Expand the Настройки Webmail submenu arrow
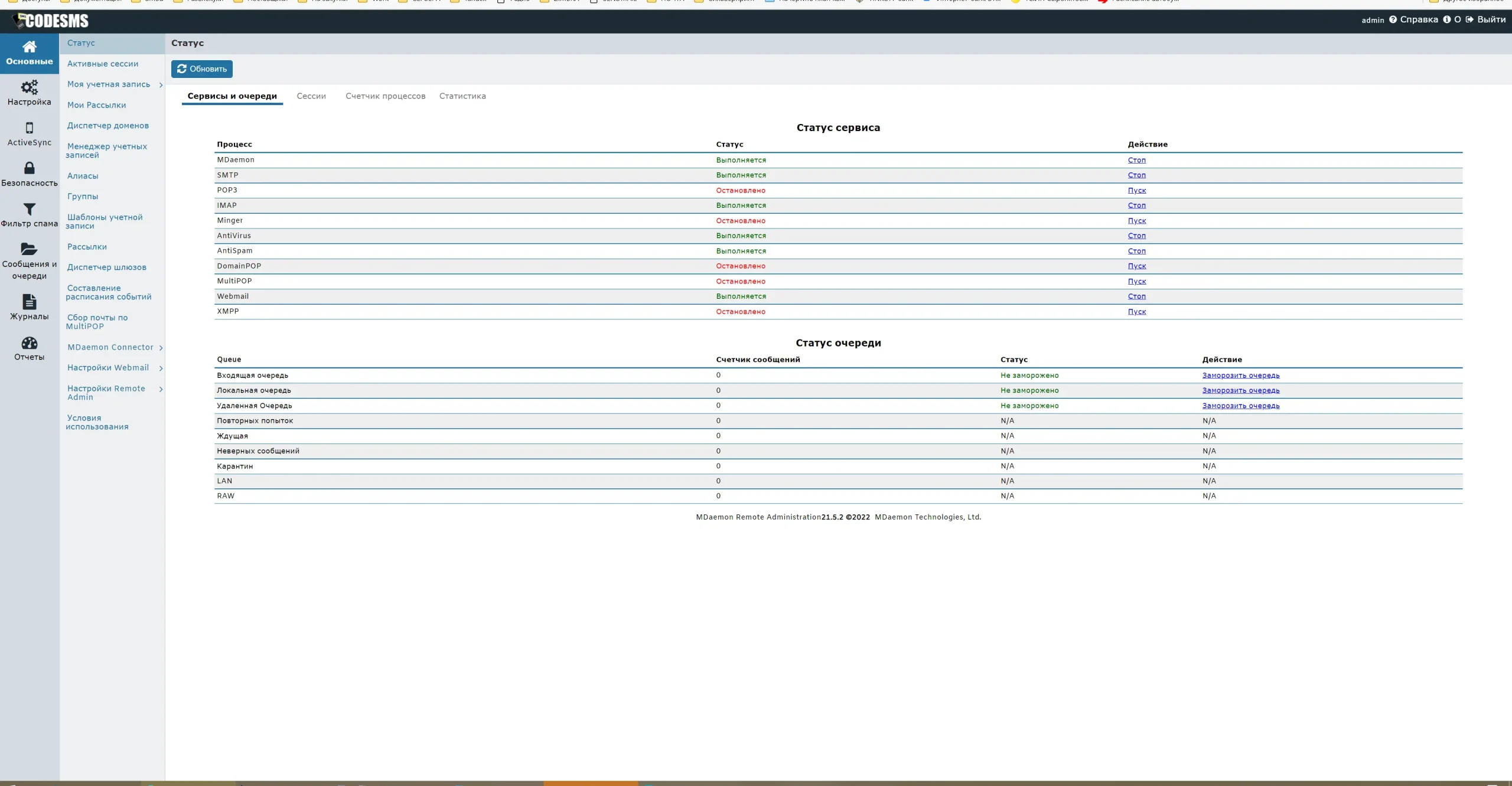Viewport: 1512px width, 786px height. (161, 368)
